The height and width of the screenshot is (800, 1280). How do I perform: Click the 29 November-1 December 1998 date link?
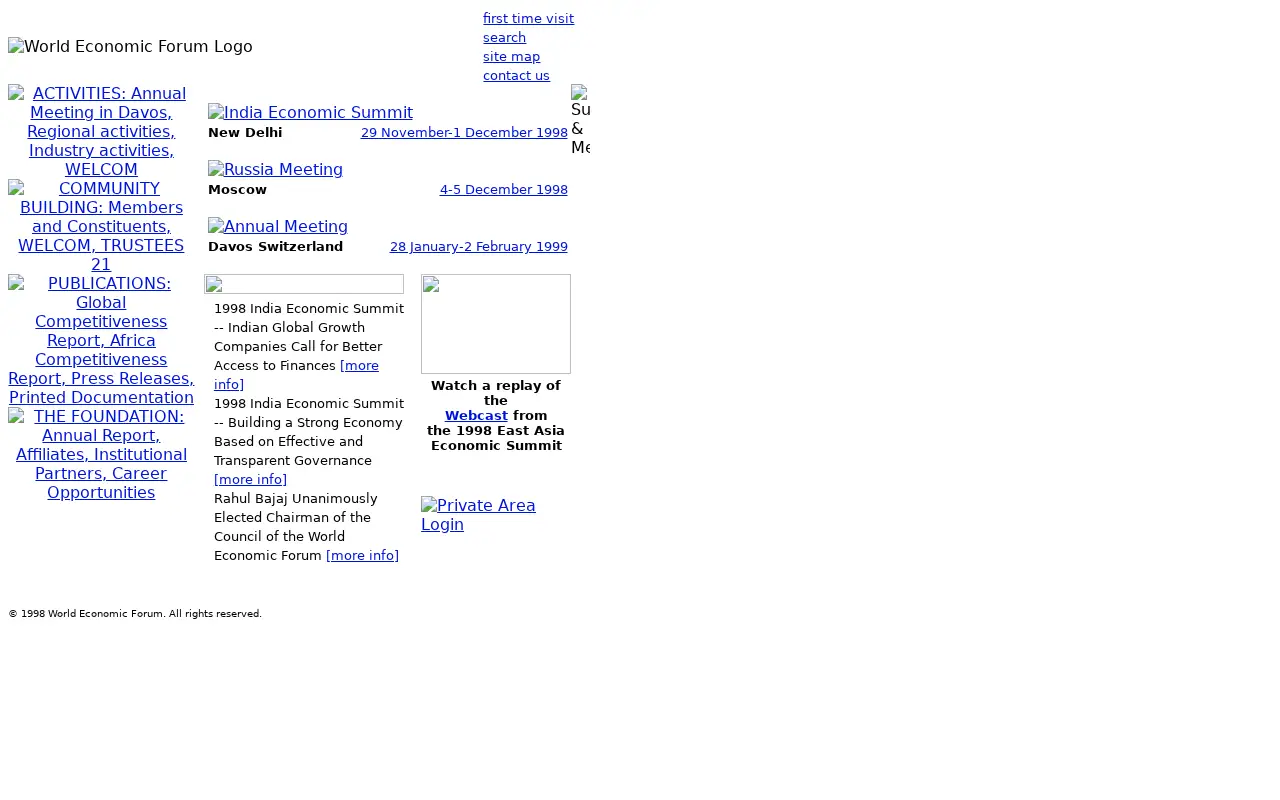(x=464, y=133)
